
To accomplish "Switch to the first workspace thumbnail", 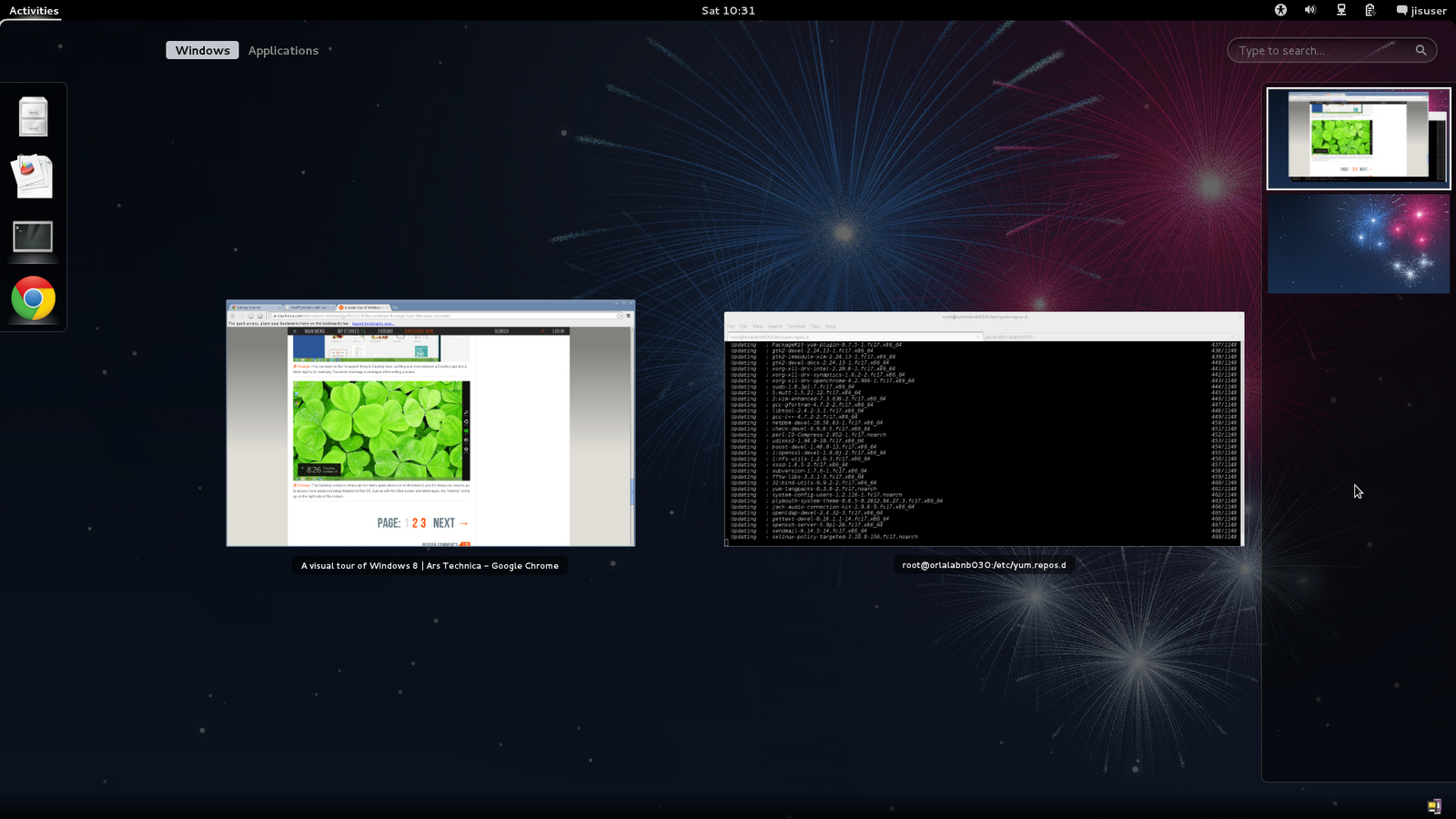I will 1359,138.
